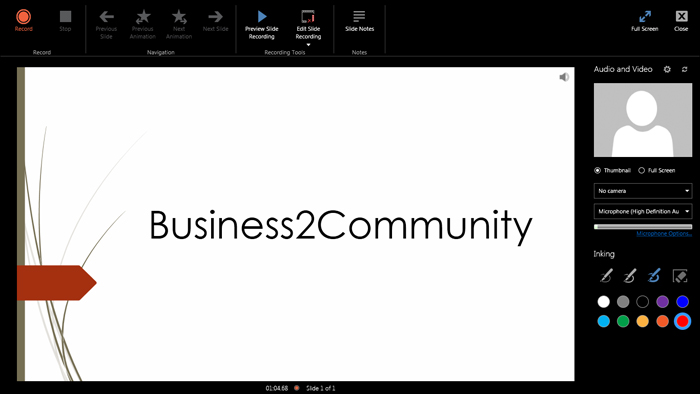The width and height of the screenshot is (700, 394).
Task: Pick the purple ink color swatch
Action: point(662,302)
